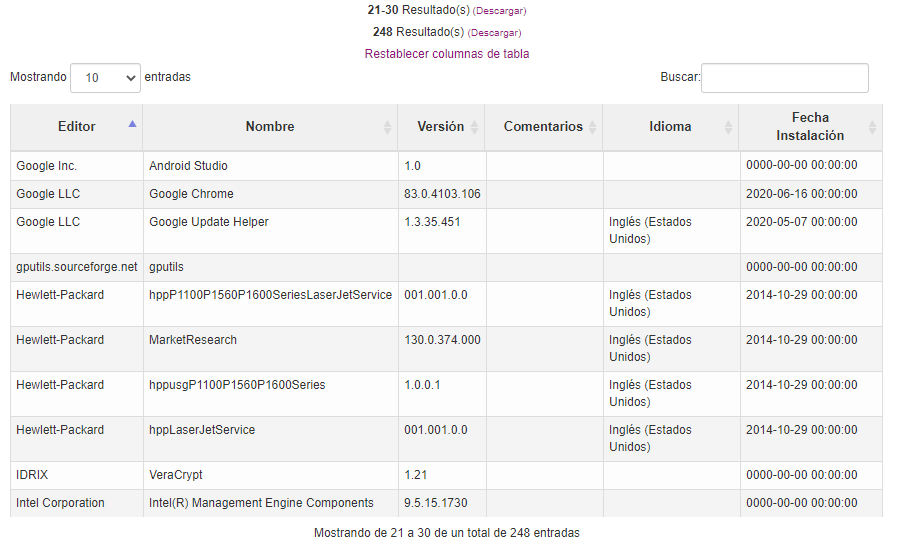Click version 9.5.15.1730 cell
This screenshot has width=897, height=541.
pyautogui.click(x=442, y=503)
